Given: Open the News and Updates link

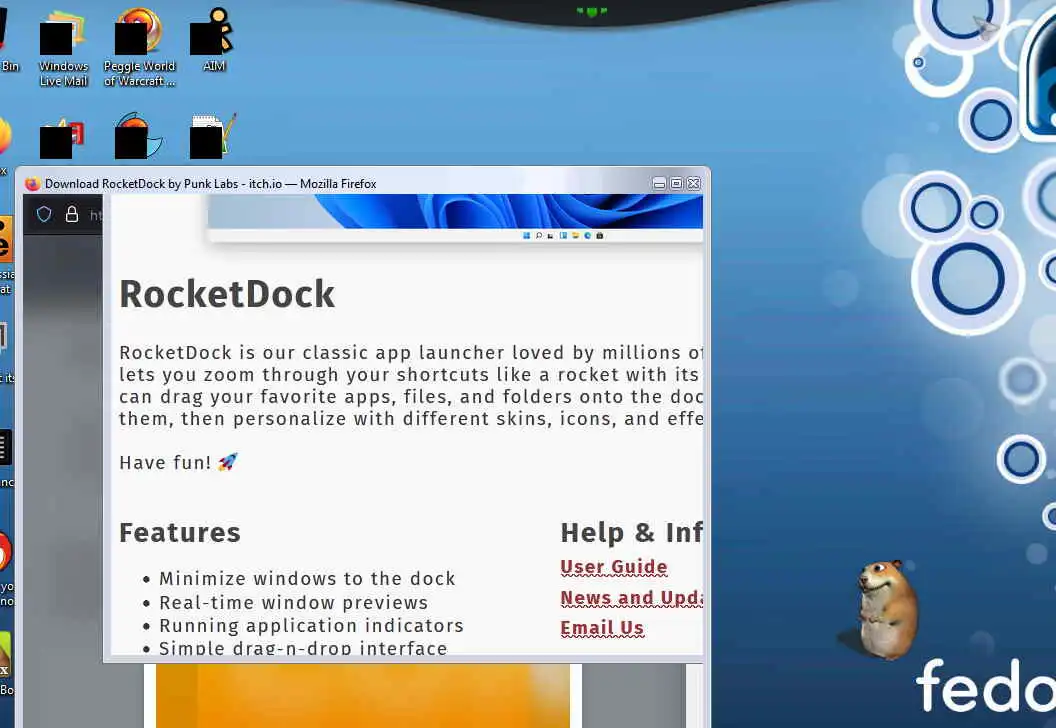Looking at the screenshot, I should pos(631,598).
